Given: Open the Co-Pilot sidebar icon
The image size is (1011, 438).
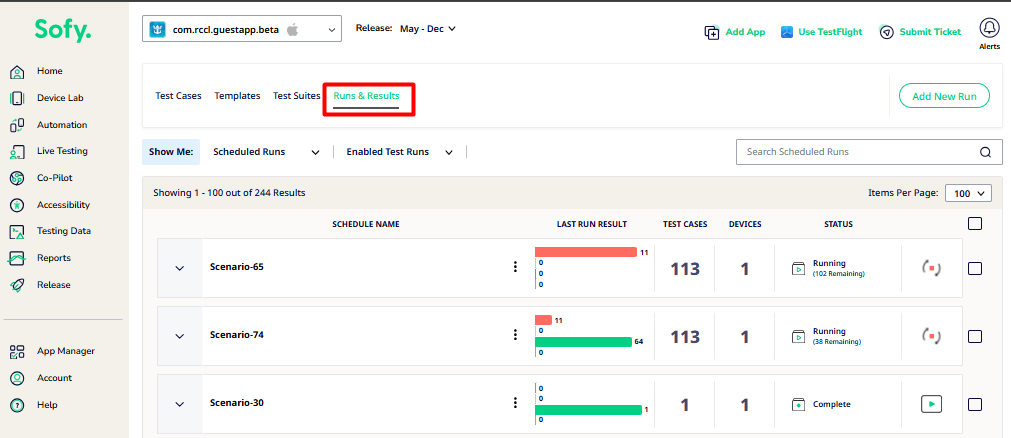Looking at the screenshot, I should click(17, 178).
